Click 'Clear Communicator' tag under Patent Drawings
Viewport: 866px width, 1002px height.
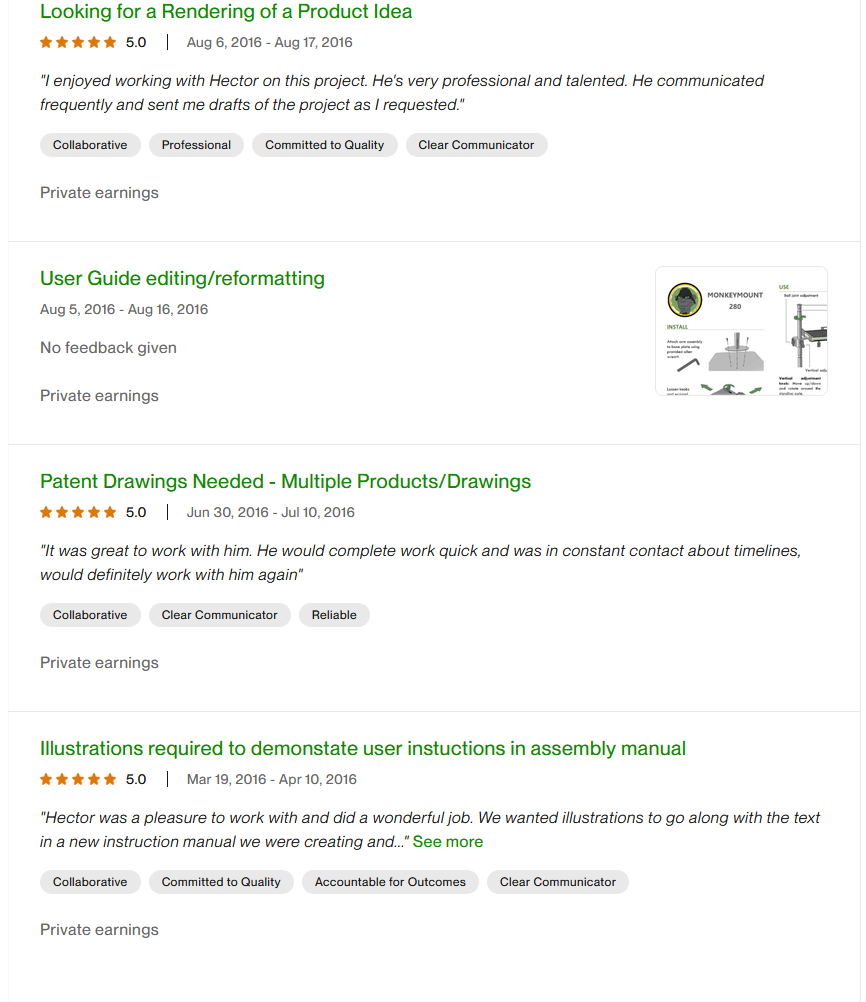tap(220, 615)
